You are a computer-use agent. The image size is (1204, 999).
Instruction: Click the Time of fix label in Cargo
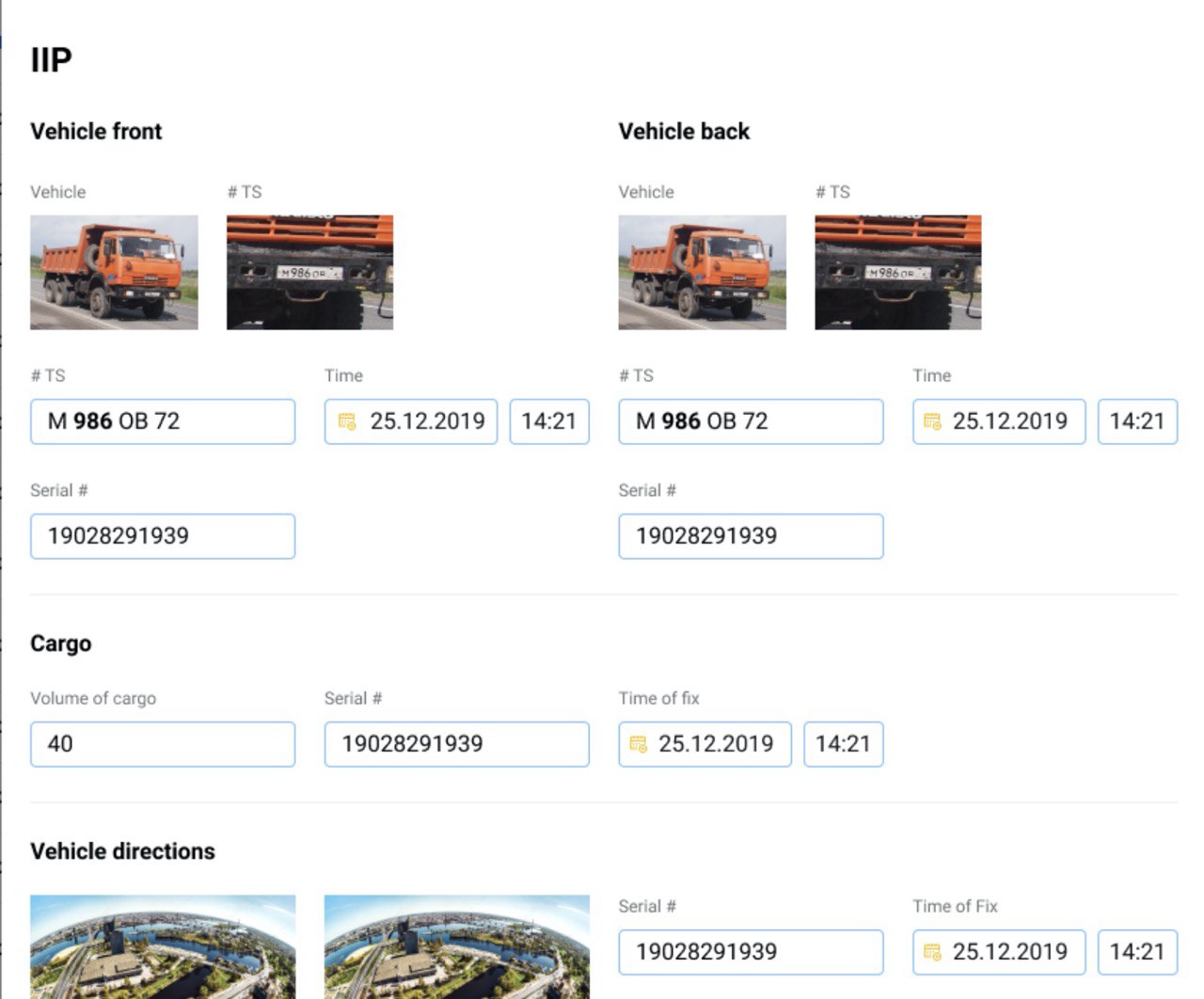coord(658,698)
